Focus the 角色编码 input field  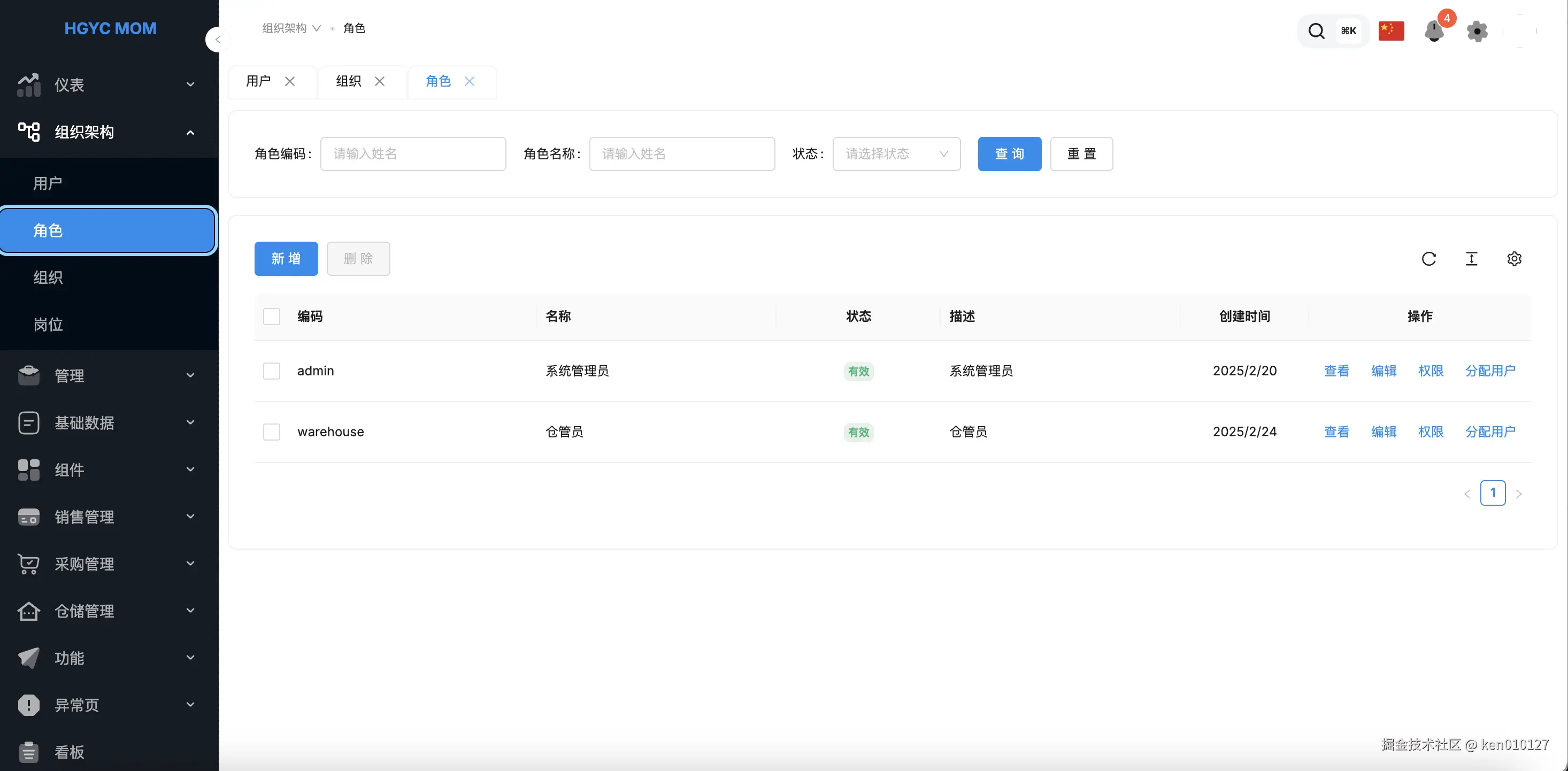[x=413, y=153]
